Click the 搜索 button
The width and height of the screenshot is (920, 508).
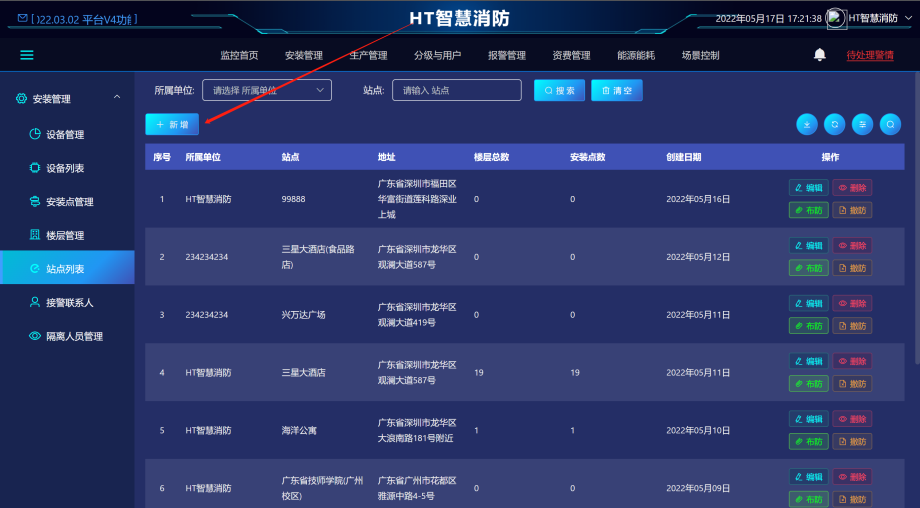coord(559,90)
